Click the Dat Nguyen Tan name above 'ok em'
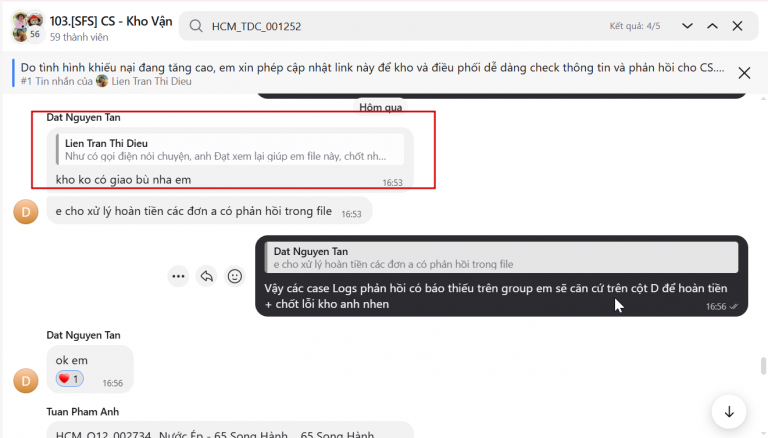The width and height of the screenshot is (768, 438). click(x=83, y=335)
